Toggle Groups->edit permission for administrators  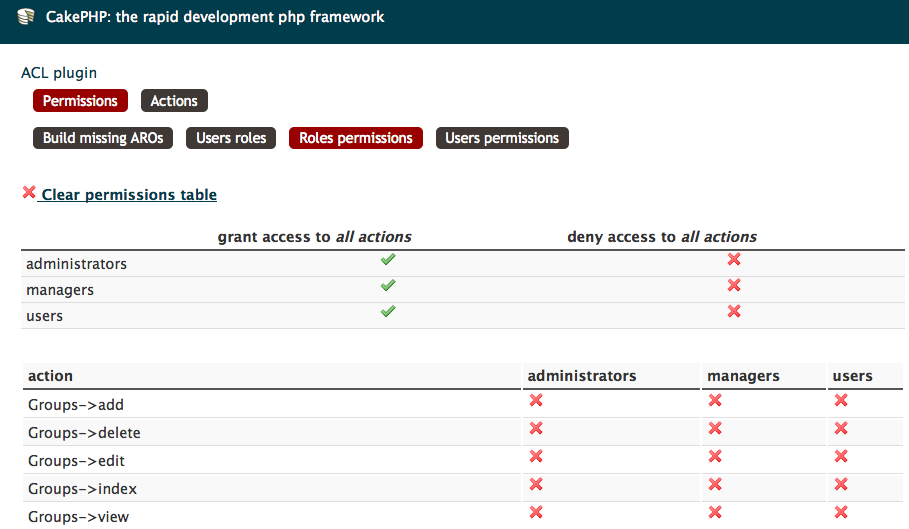[536, 456]
